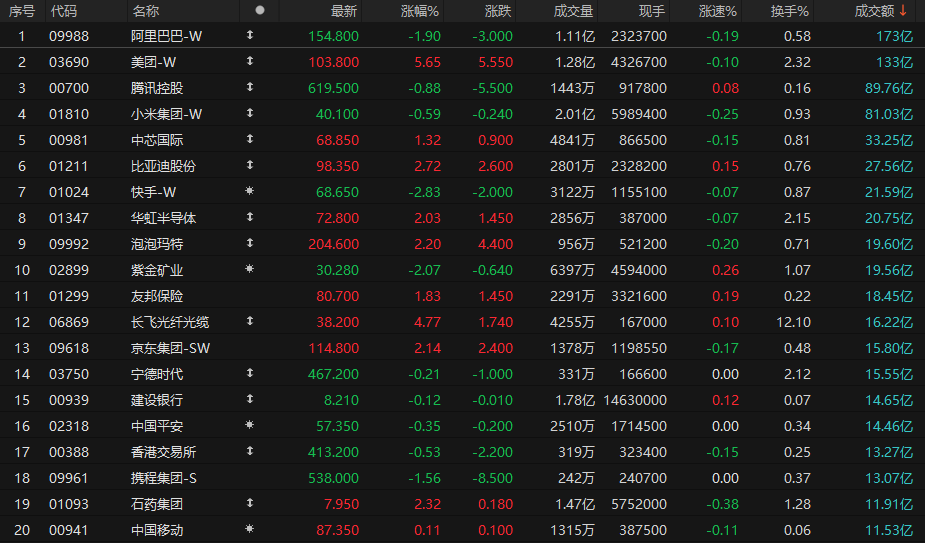This screenshot has height=543, width=925.
Task: Click the arrow icon for 比亚迪股份
Action: [250, 165]
